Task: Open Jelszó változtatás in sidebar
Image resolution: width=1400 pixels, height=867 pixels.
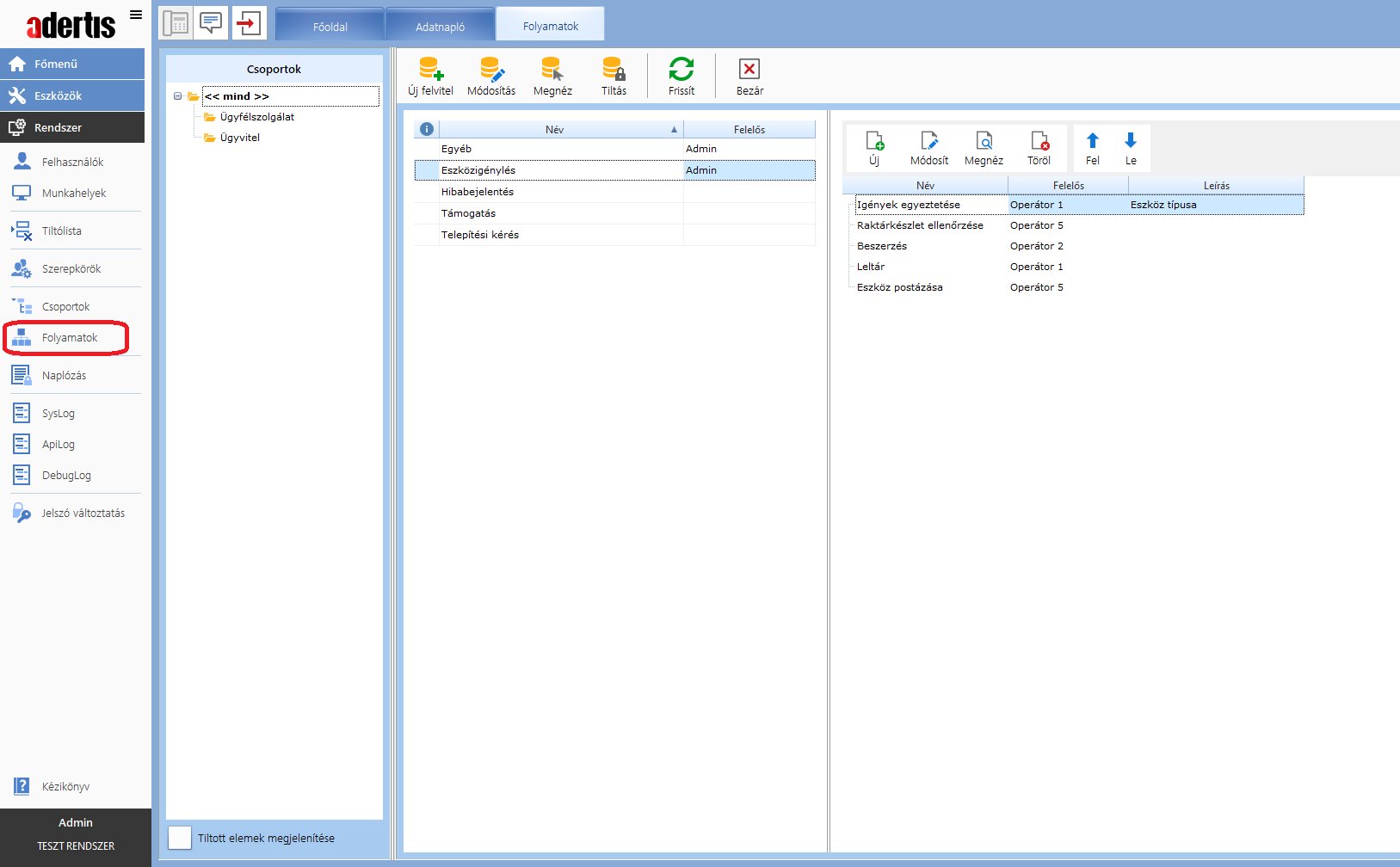Action: [83, 513]
